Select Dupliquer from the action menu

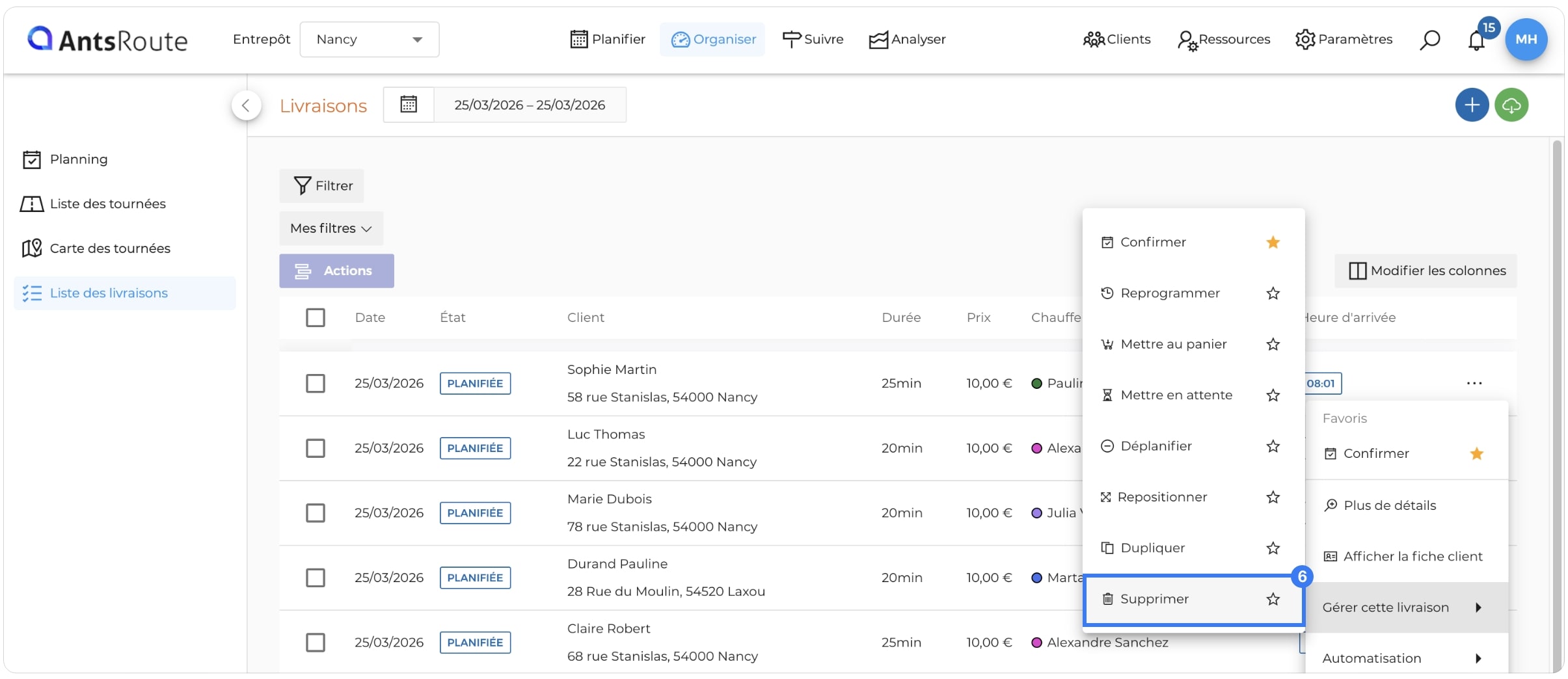tap(1152, 548)
